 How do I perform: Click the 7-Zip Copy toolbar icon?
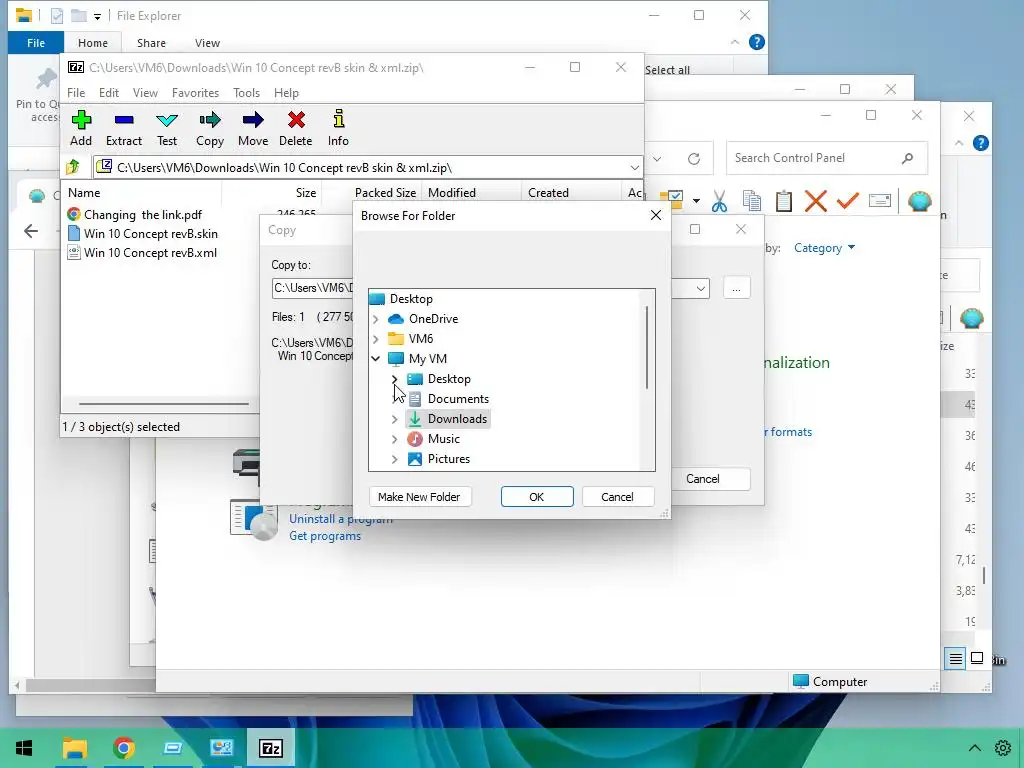tap(210, 120)
